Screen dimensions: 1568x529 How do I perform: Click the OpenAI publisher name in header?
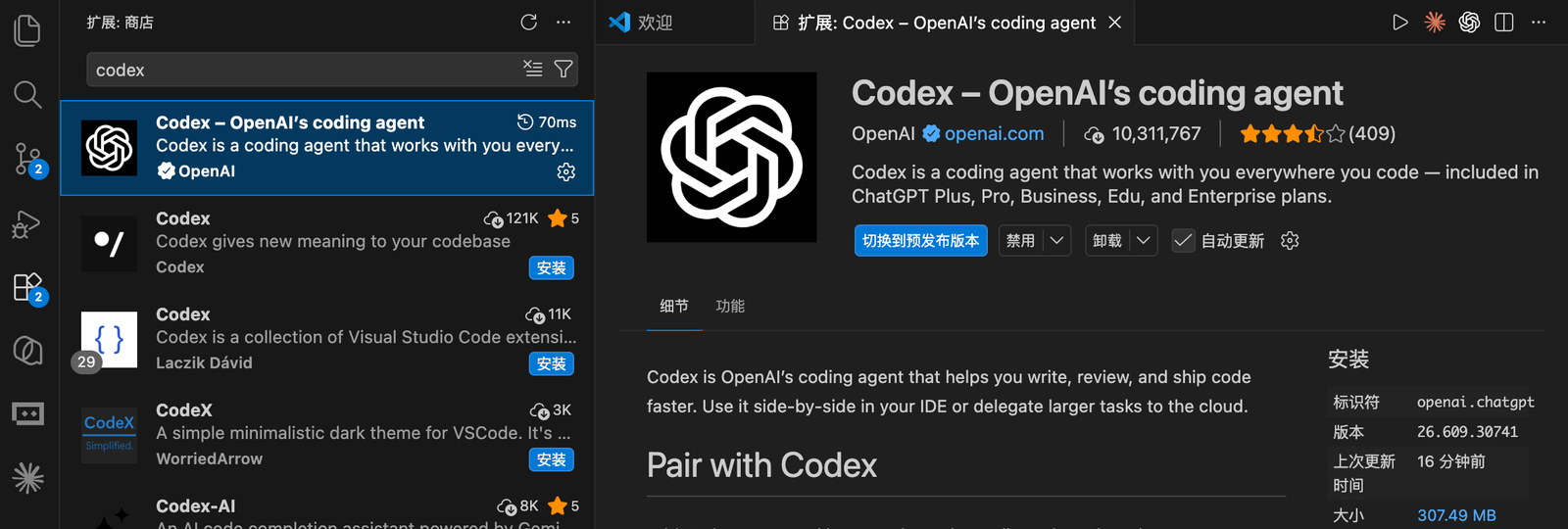(x=883, y=133)
